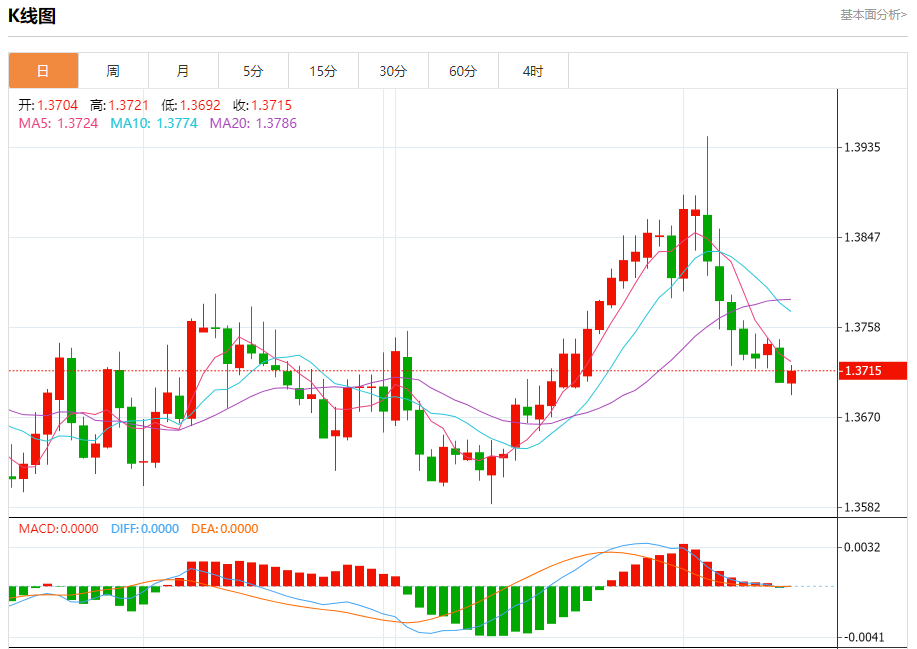Open the 基本面分析> link
This screenshot has height=649, width=917.
pyautogui.click(x=873, y=15)
